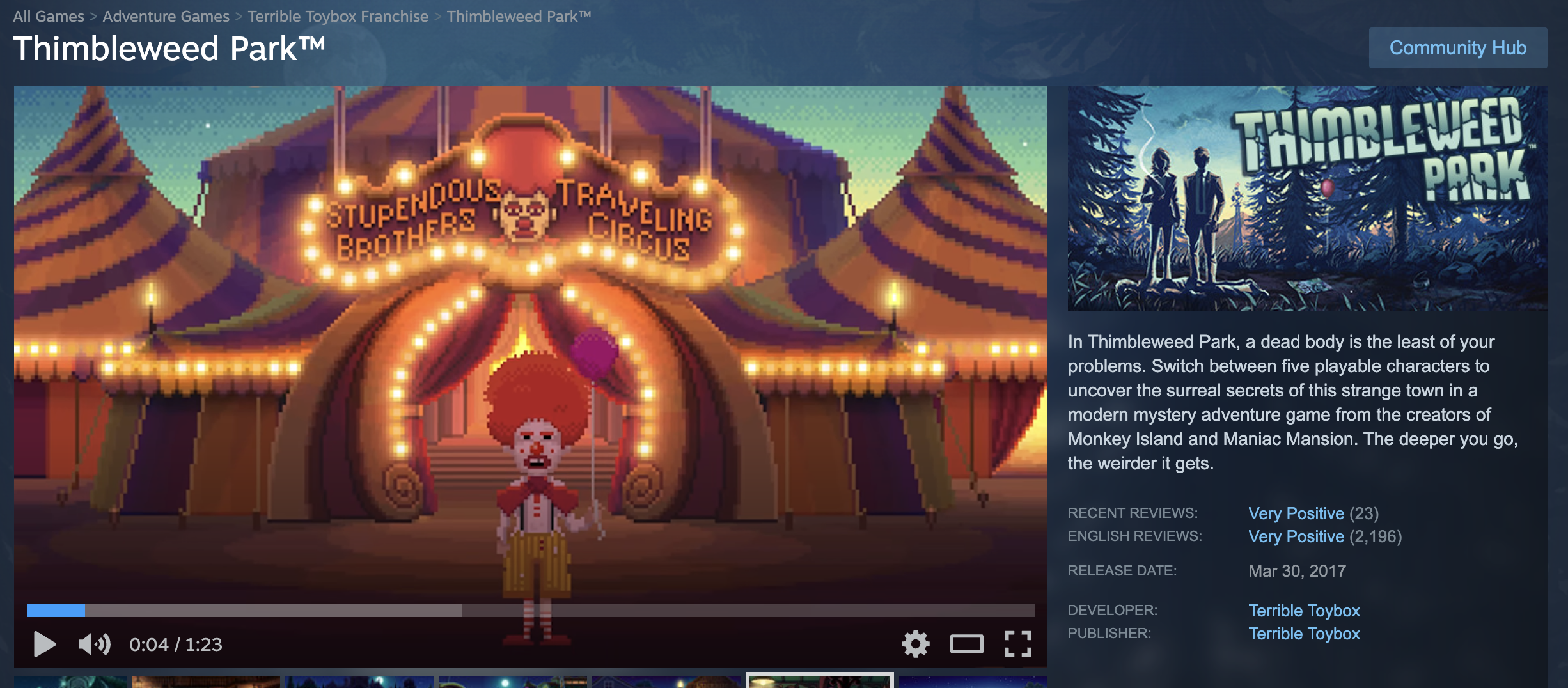Open publisher Terrible Toybox link
The width and height of the screenshot is (1568, 688).
1304,634
